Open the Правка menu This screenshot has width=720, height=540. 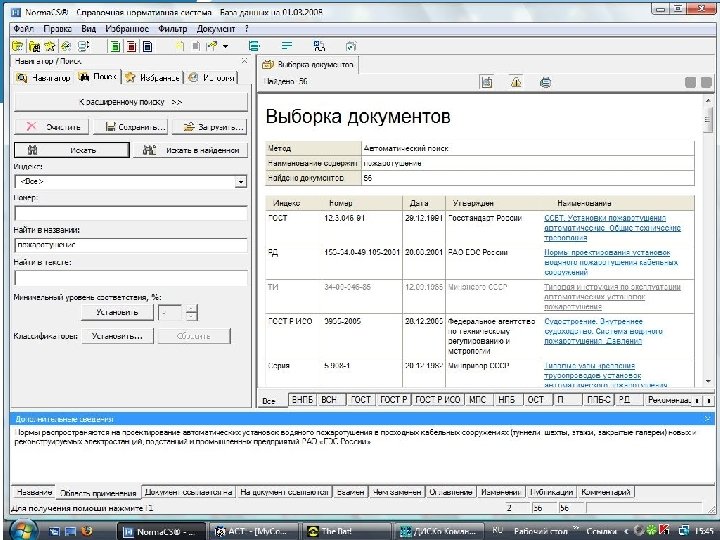tap(57, 29)
